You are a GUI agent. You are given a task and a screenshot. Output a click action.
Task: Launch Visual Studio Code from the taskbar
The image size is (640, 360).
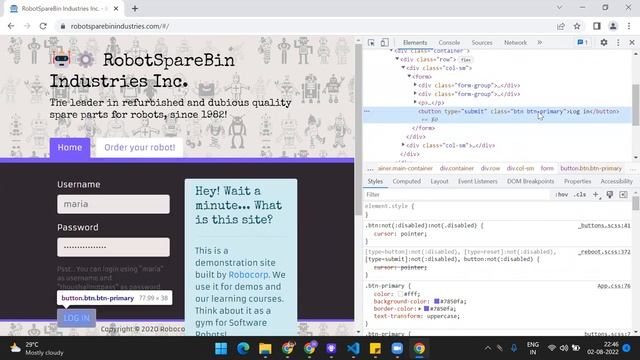353,349
